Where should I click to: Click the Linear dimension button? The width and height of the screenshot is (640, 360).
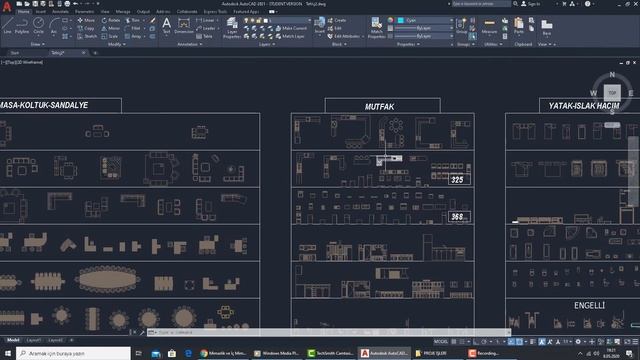coord(205,20)
